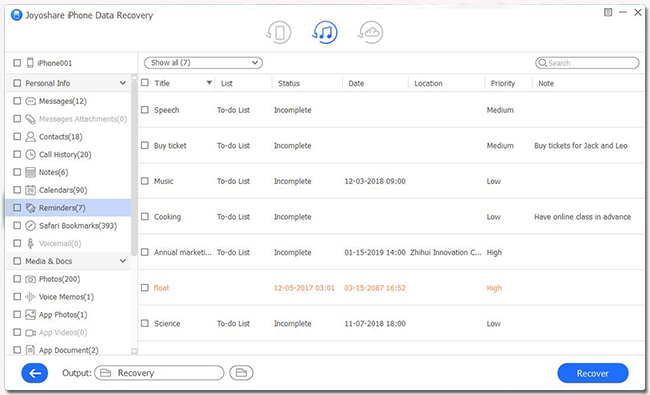The height and width of the screenshot is (395, 650).
Task: Click the Status column header
Action: [289, 83]
